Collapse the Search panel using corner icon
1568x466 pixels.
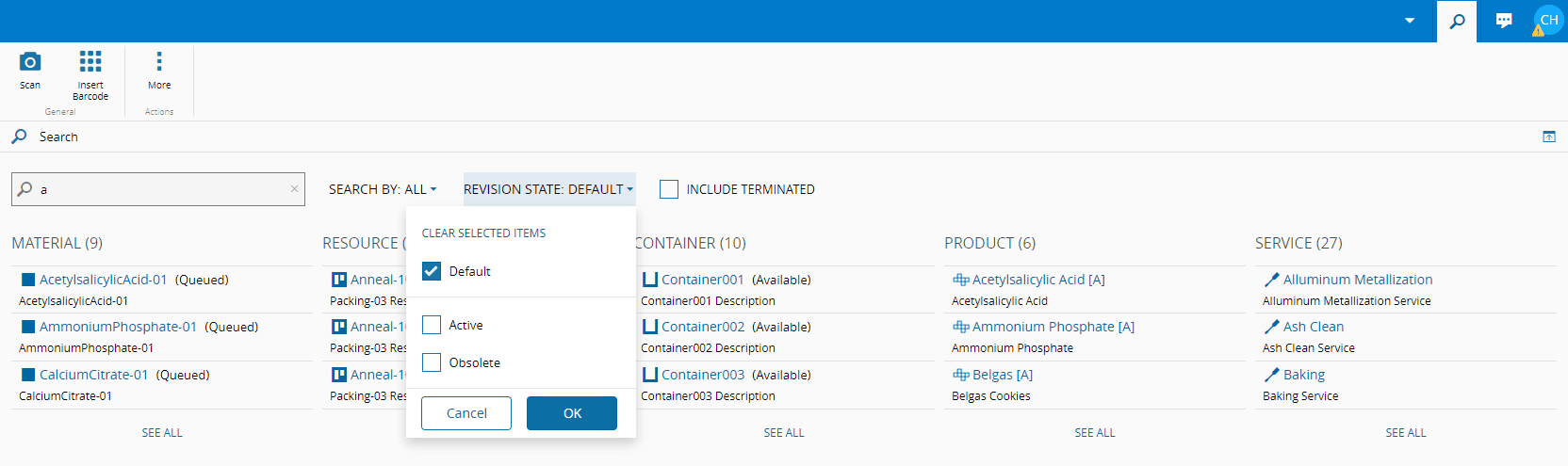tap(1548, 137)
